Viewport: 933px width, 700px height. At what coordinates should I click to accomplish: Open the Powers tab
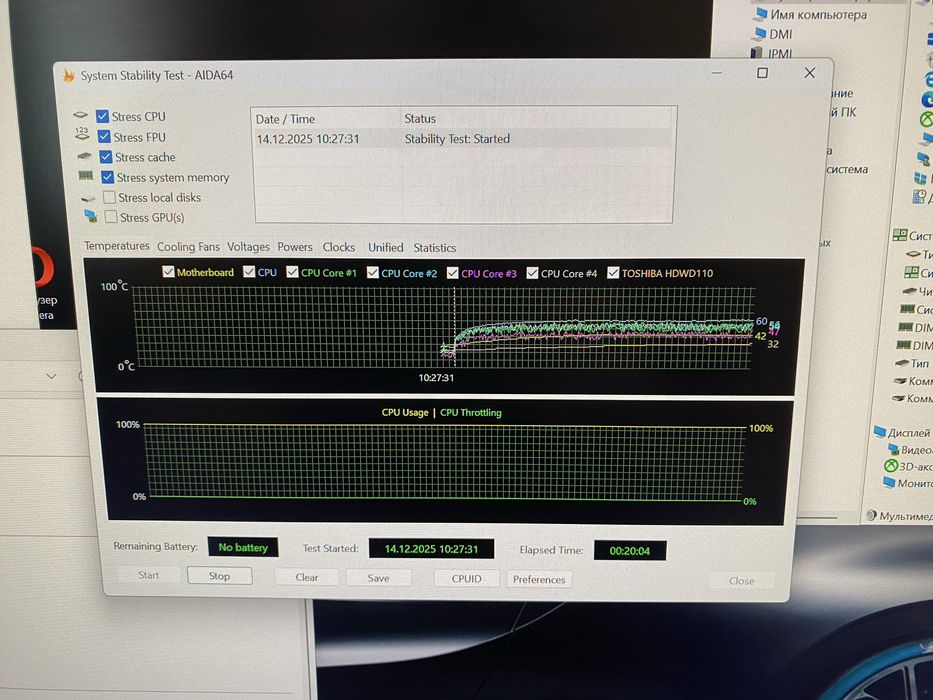(x=295, y=246)
